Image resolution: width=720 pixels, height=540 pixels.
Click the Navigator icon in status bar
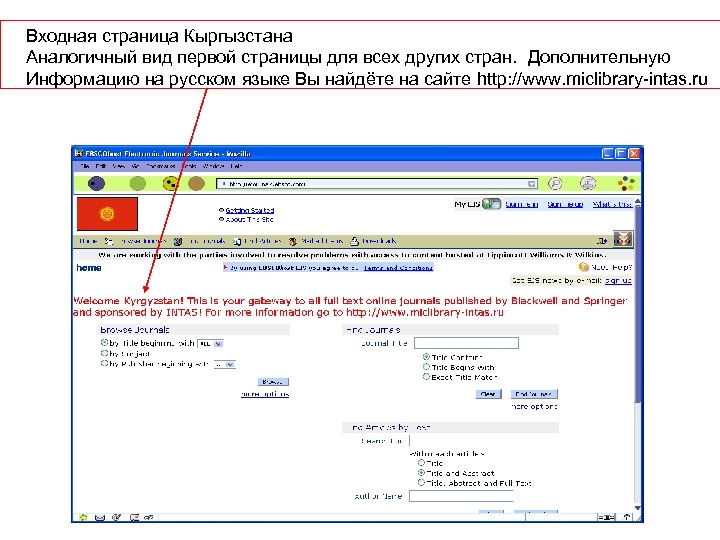point(83,518)
